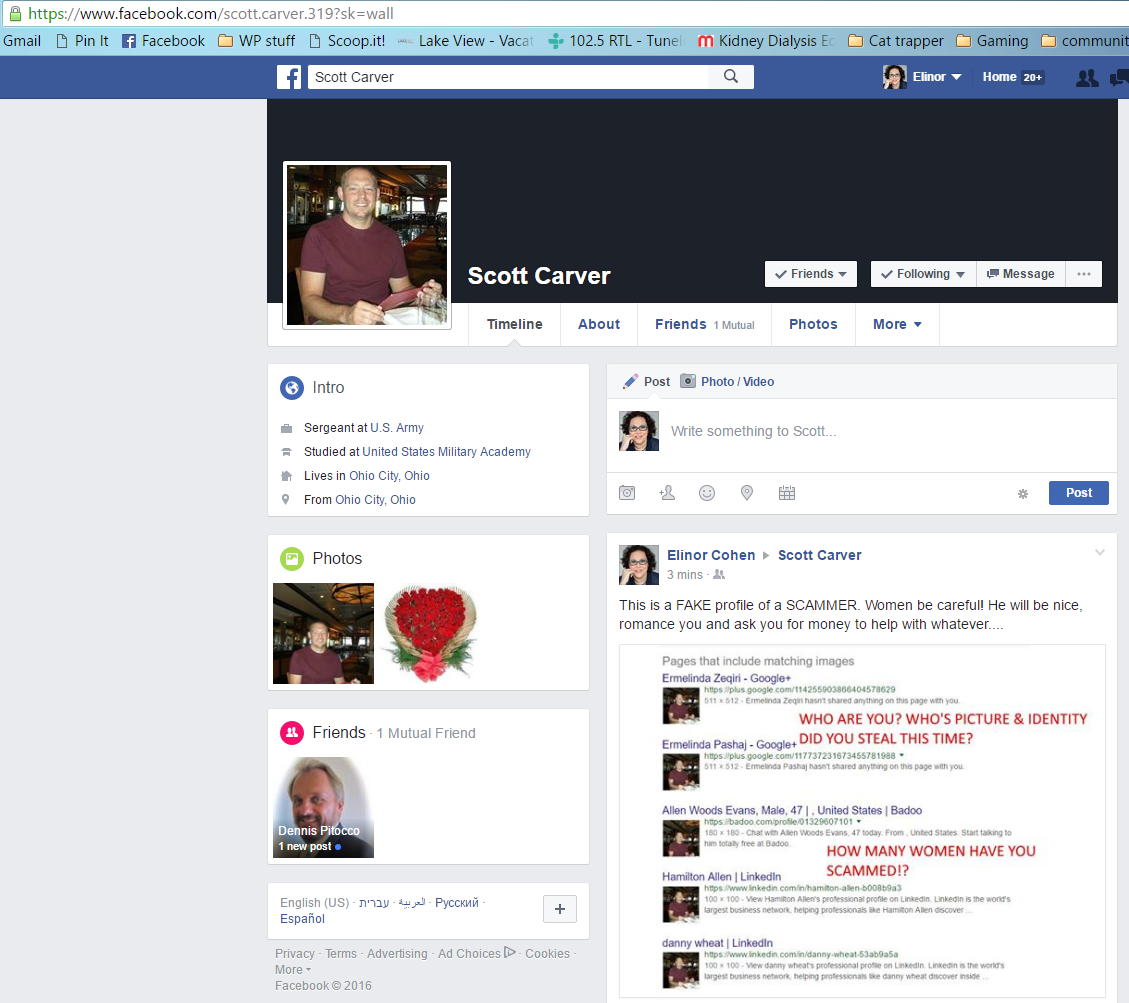Viewport: 1129px width, 1003px height.
Task: Click the 3 mins post timestamp
Action: coord(684,575)
